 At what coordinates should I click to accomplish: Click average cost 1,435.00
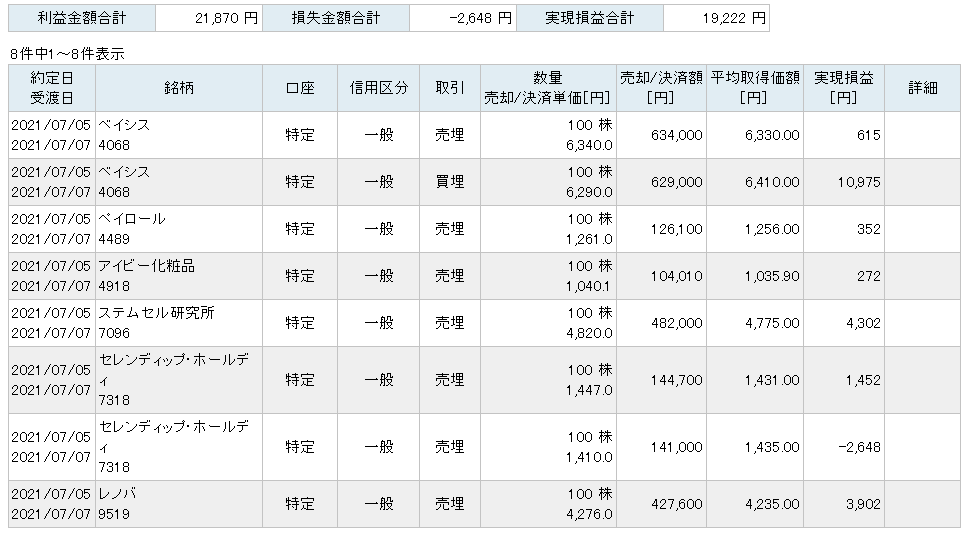(755, 447)
